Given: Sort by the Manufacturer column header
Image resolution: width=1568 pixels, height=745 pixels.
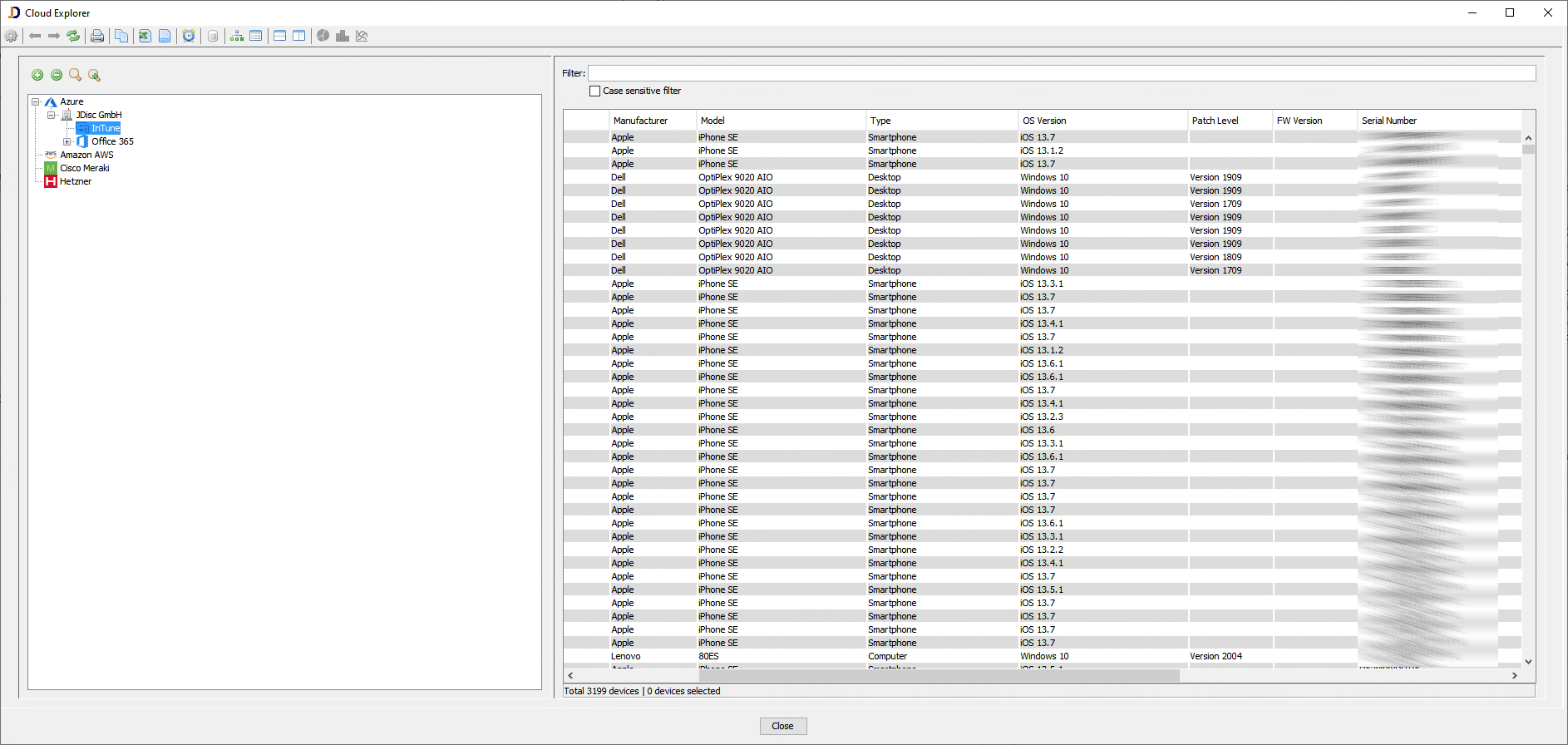Looking at the screenshot, I should coord(653,121).
